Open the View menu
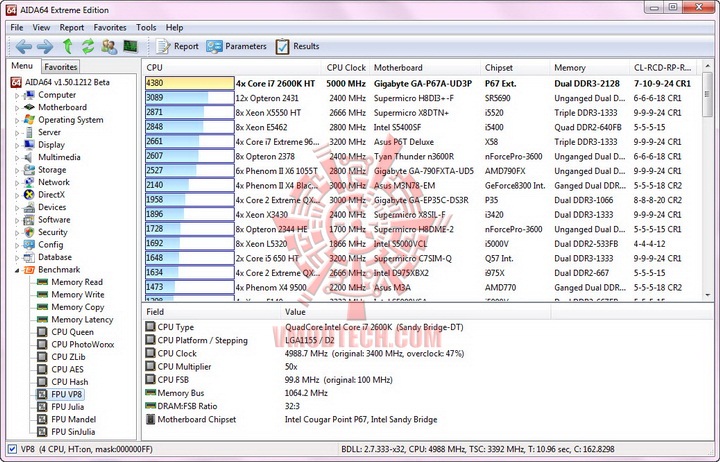 pyautogui.click(x=41, y=28)
